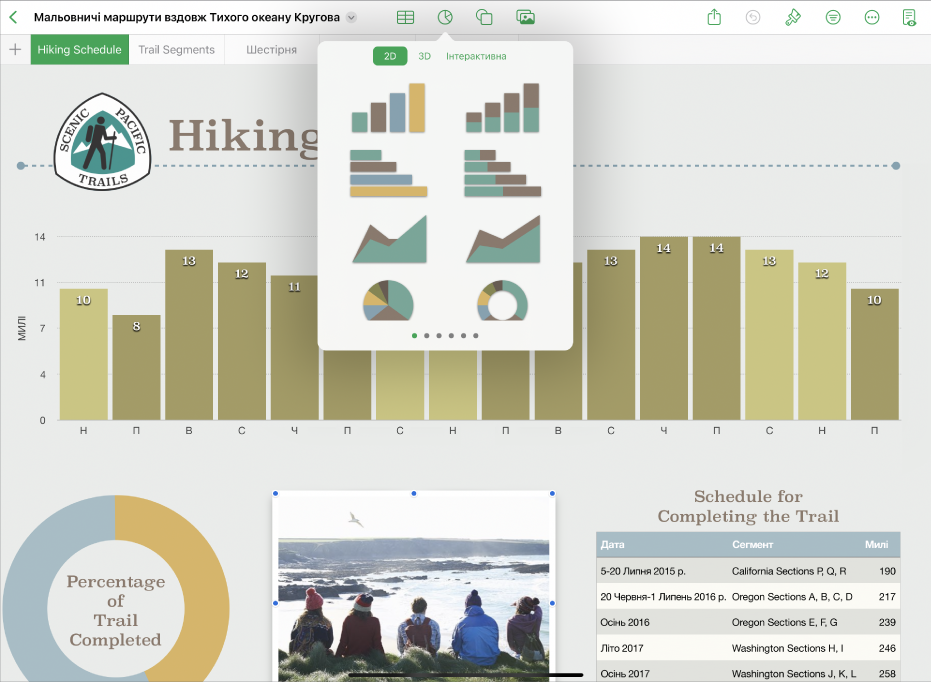
Task: Insert the donut chart
Action: coord(502,300)
